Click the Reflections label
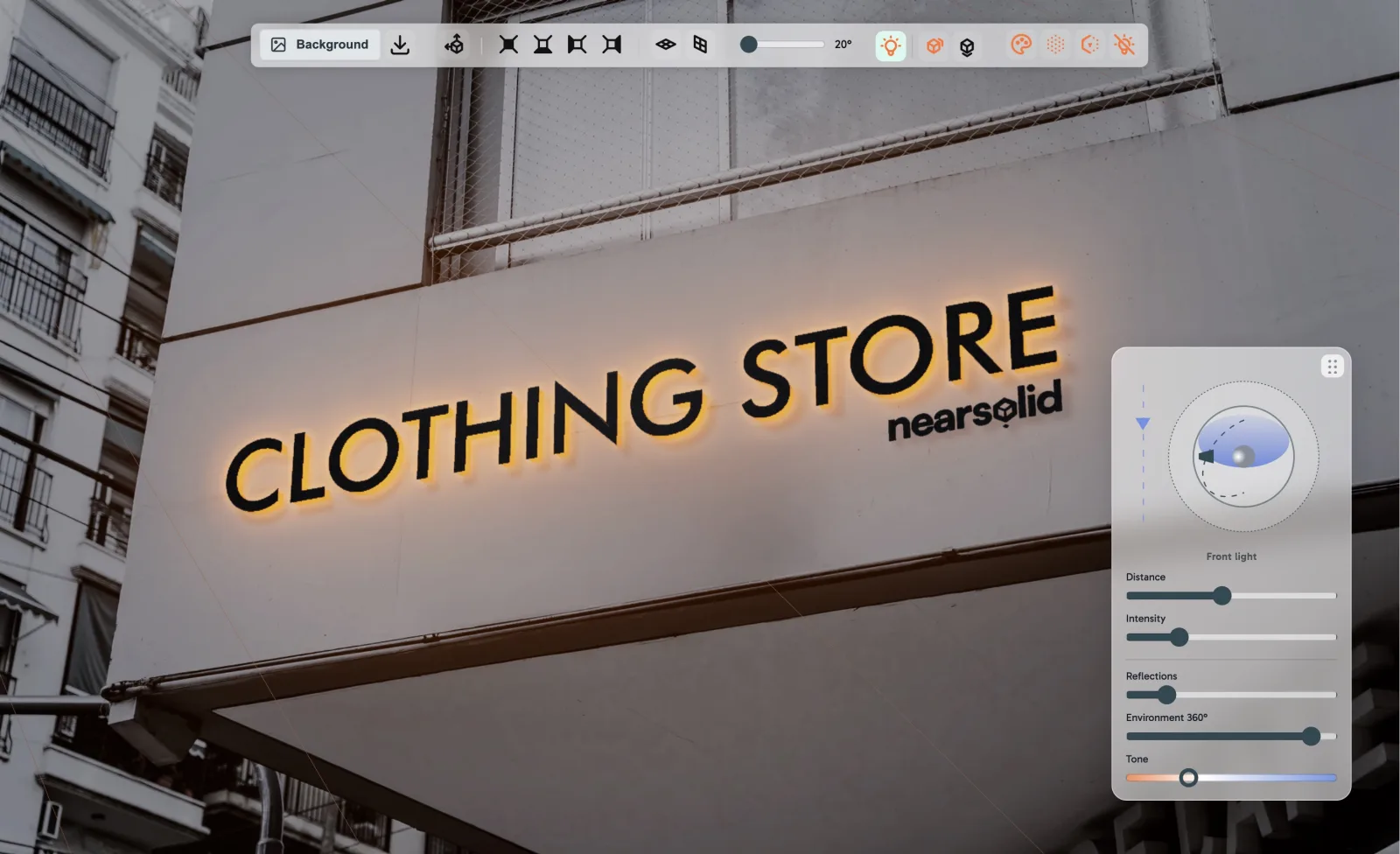Viewport: 1400px width, 854px height. click(1151, 676)
